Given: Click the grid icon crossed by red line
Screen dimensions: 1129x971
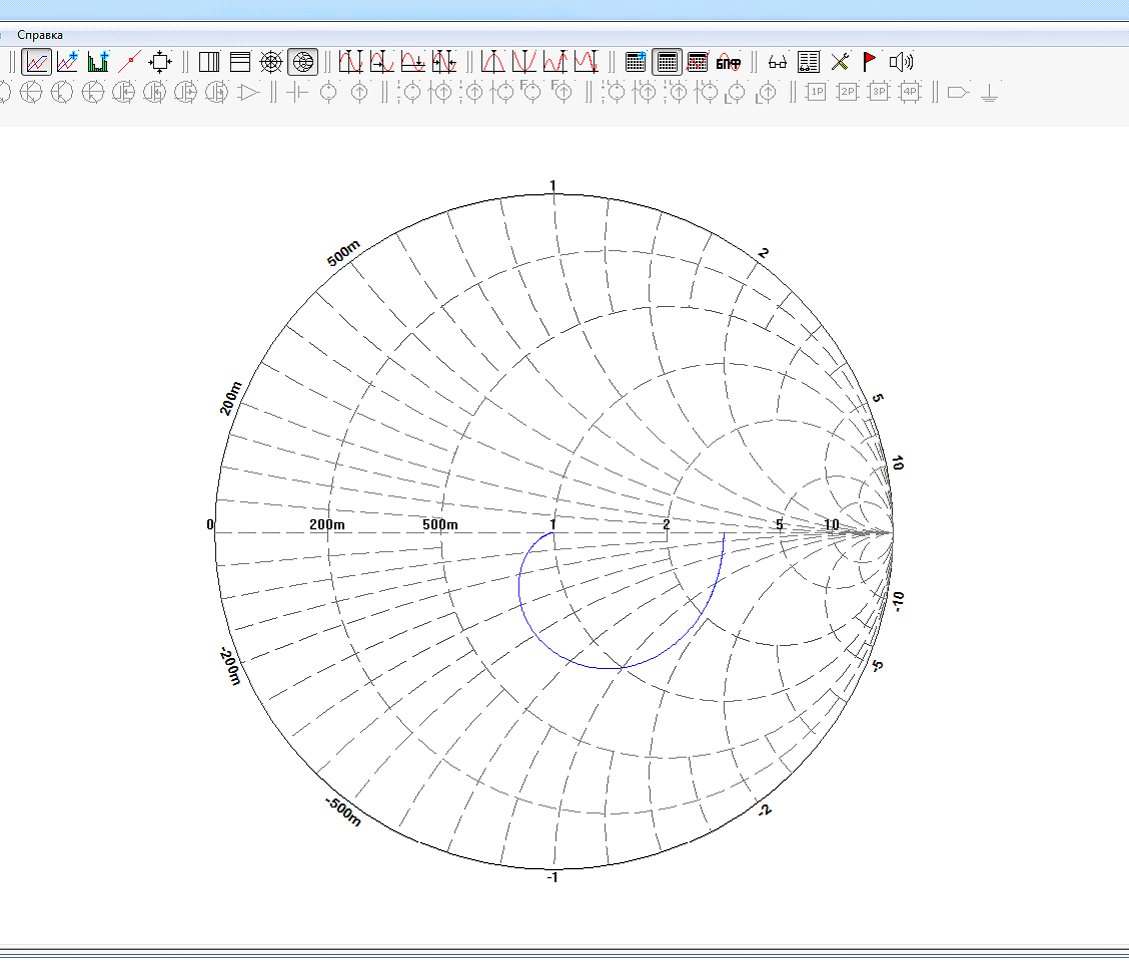Looking at the screenshot, I should pos(698,62).
